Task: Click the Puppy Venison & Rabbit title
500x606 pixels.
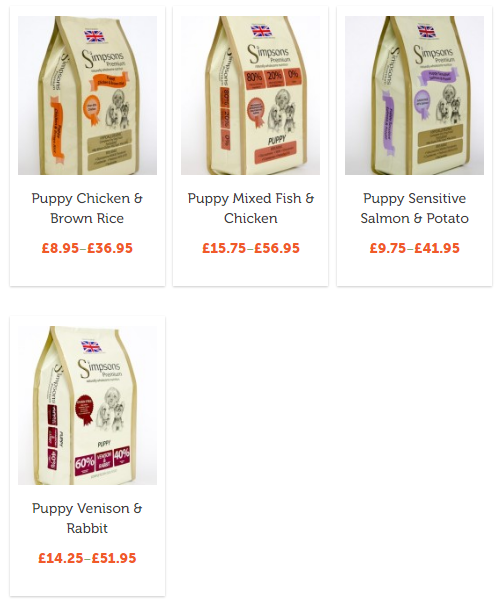Action: (x=87, y=518)
